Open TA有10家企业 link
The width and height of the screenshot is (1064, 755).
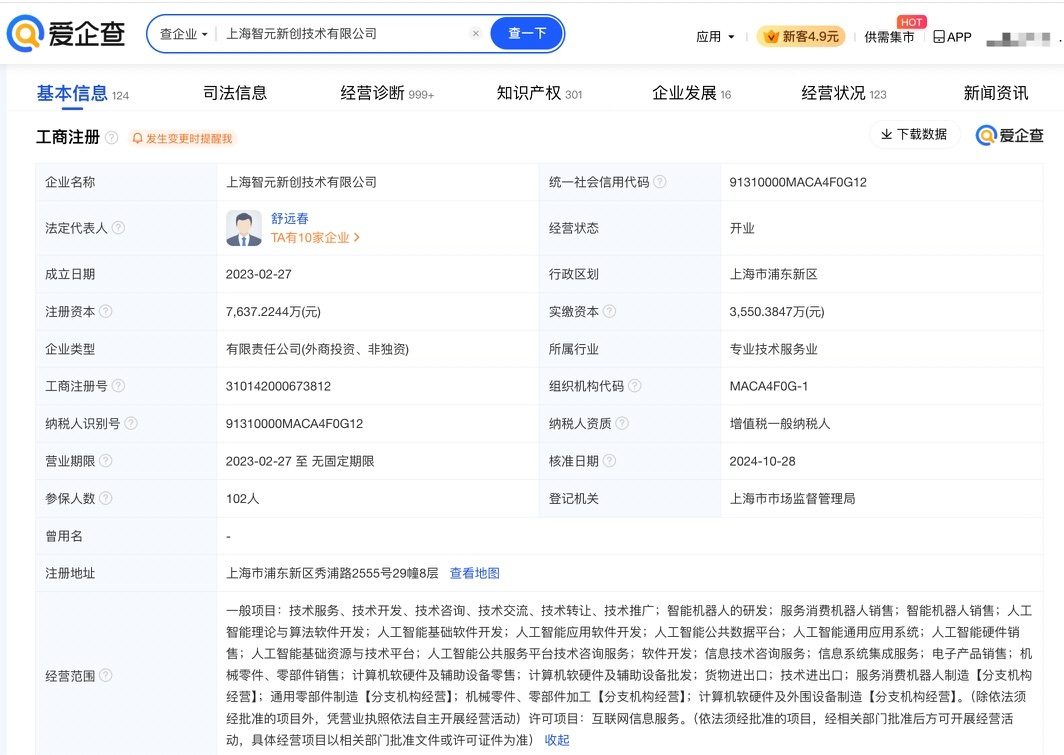click(x=315, y=238)
